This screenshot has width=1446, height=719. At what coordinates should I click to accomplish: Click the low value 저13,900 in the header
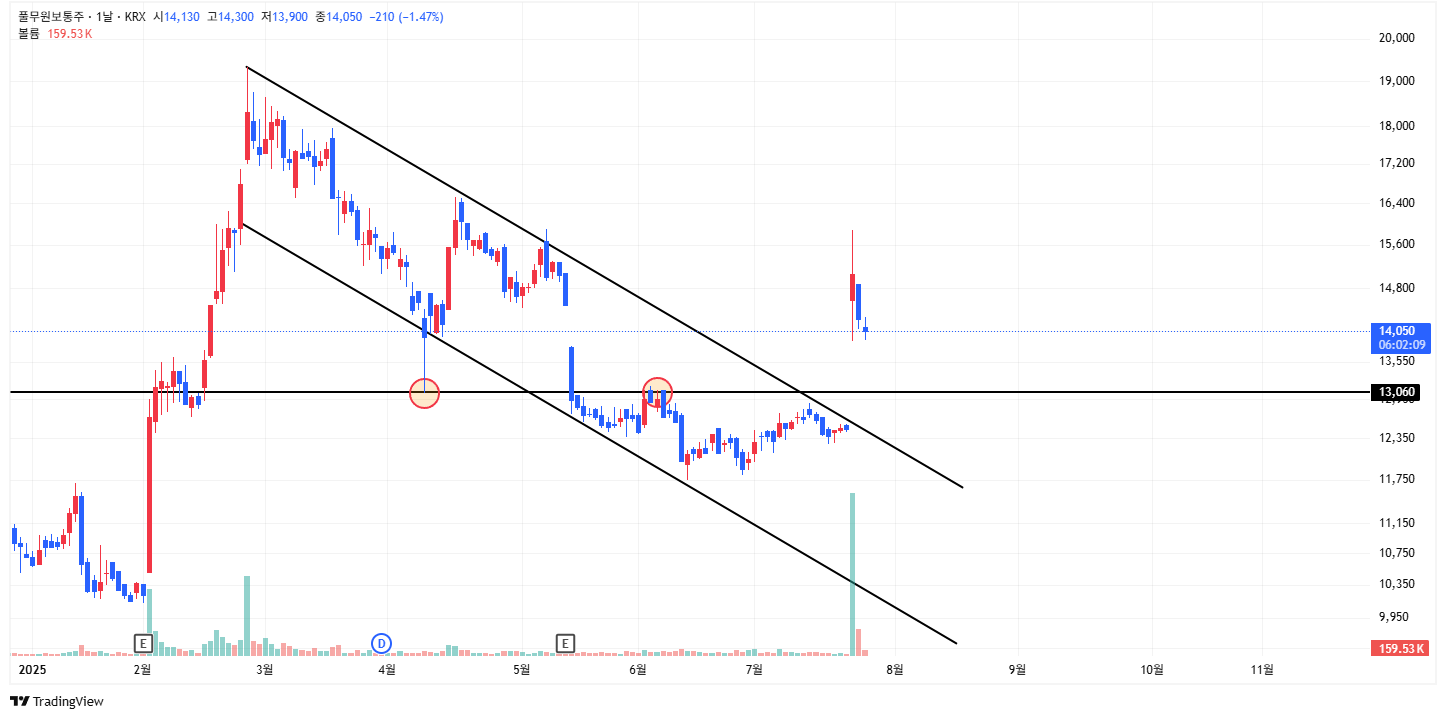click(285, 17)
